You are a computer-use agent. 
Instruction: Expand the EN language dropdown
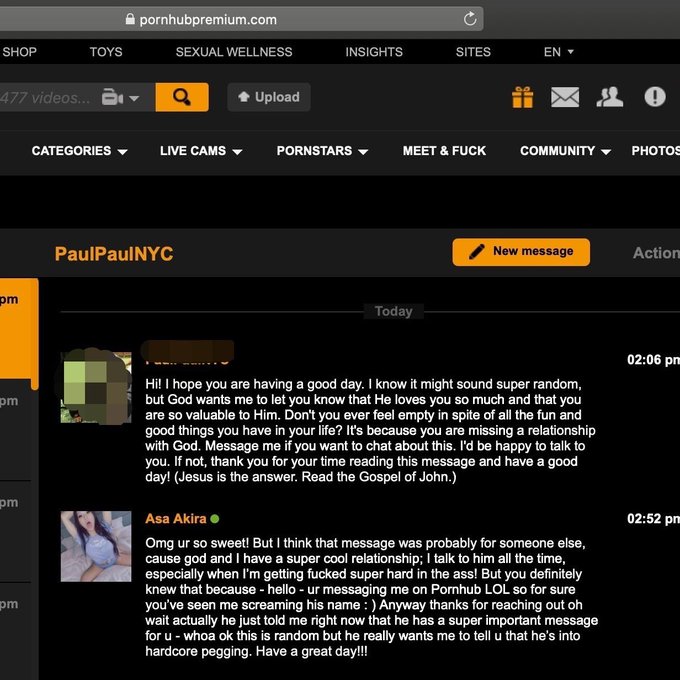[x=559, y=52]
